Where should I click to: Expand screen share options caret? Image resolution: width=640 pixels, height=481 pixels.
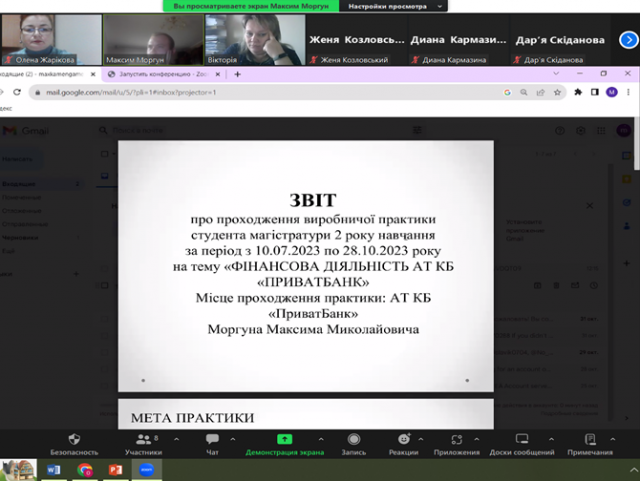pos(321,439)
